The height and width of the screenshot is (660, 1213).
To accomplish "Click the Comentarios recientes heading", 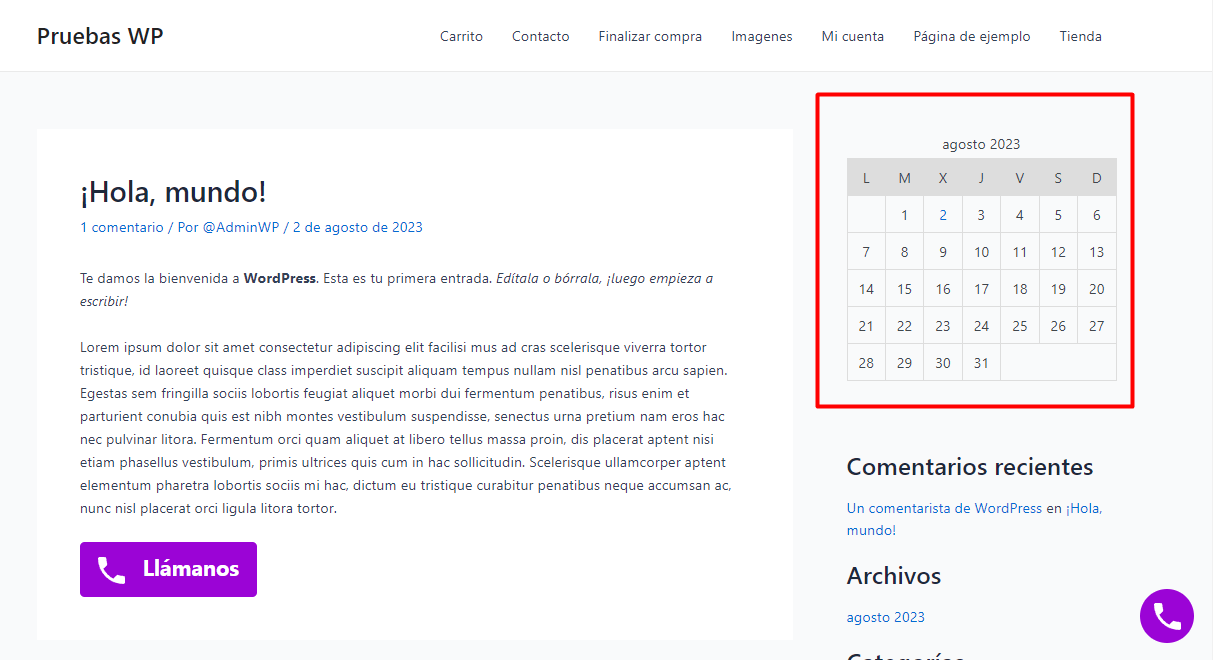I will 970,467.
